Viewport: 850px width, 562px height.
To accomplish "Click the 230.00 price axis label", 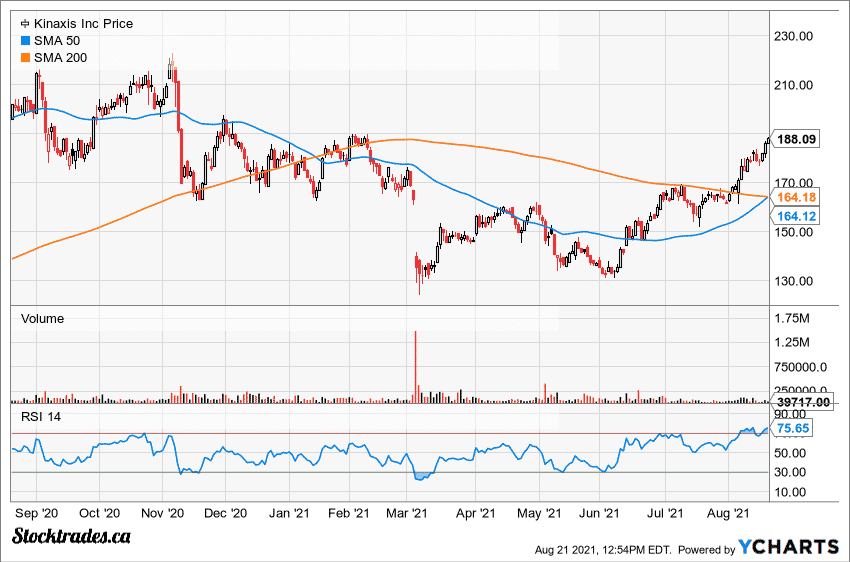I will pyautogui.click(x=802, y=37).
